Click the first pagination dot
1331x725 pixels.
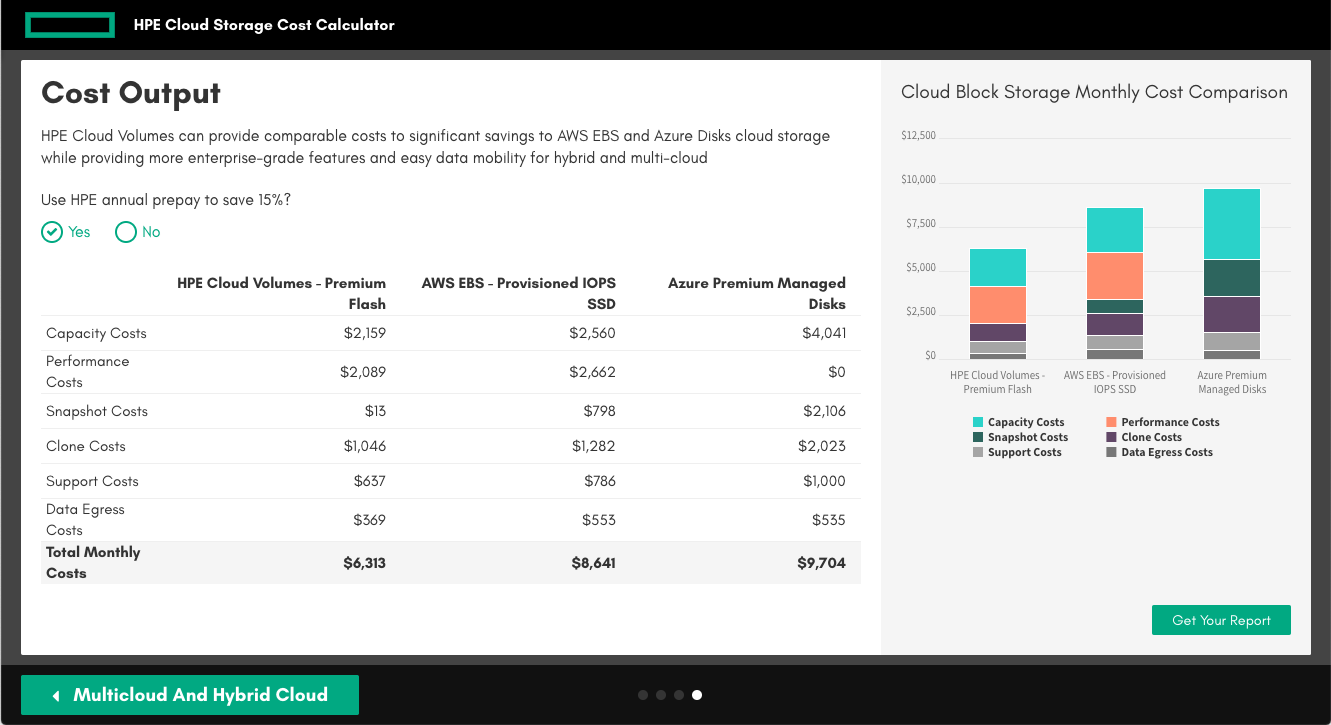click(x=643, y=695)
